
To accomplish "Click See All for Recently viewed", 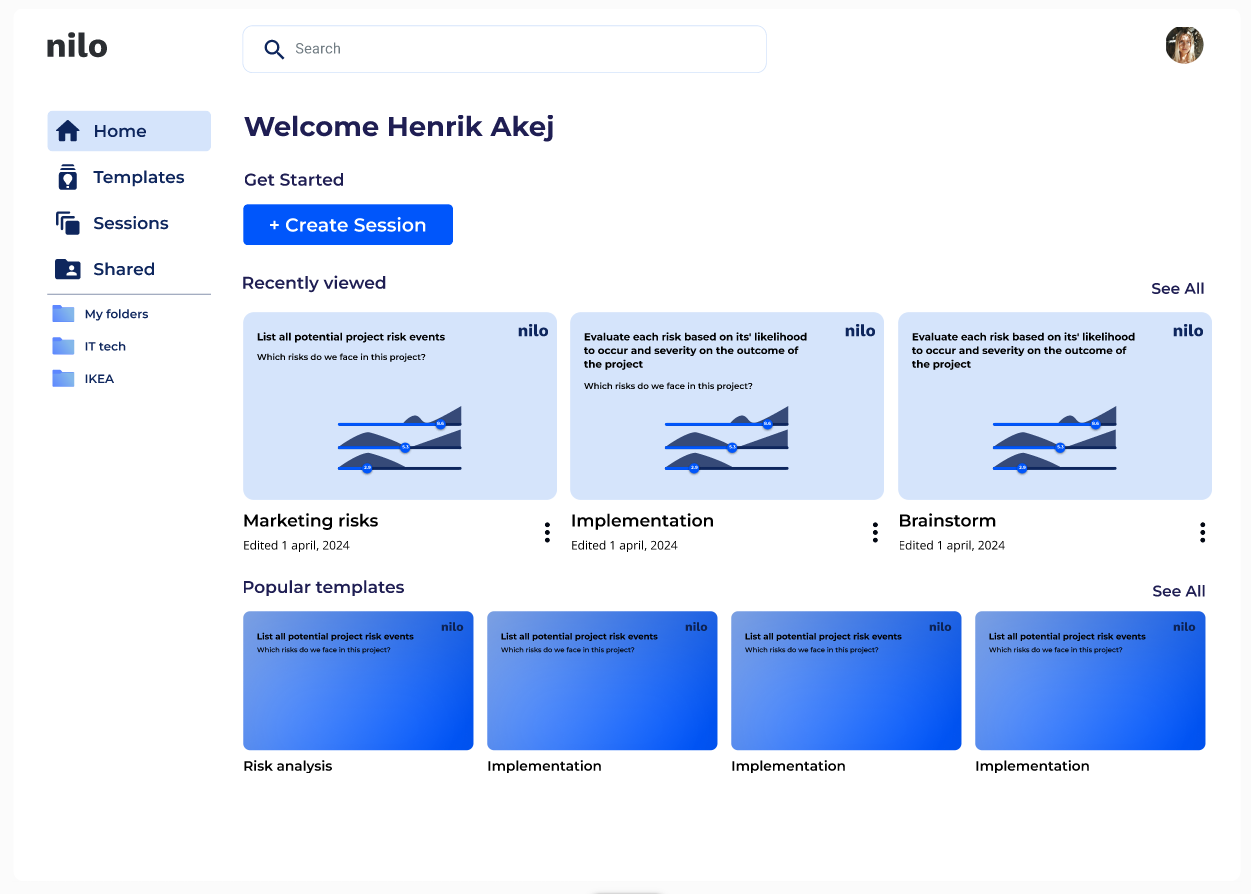I will (x=1177, y=289).
